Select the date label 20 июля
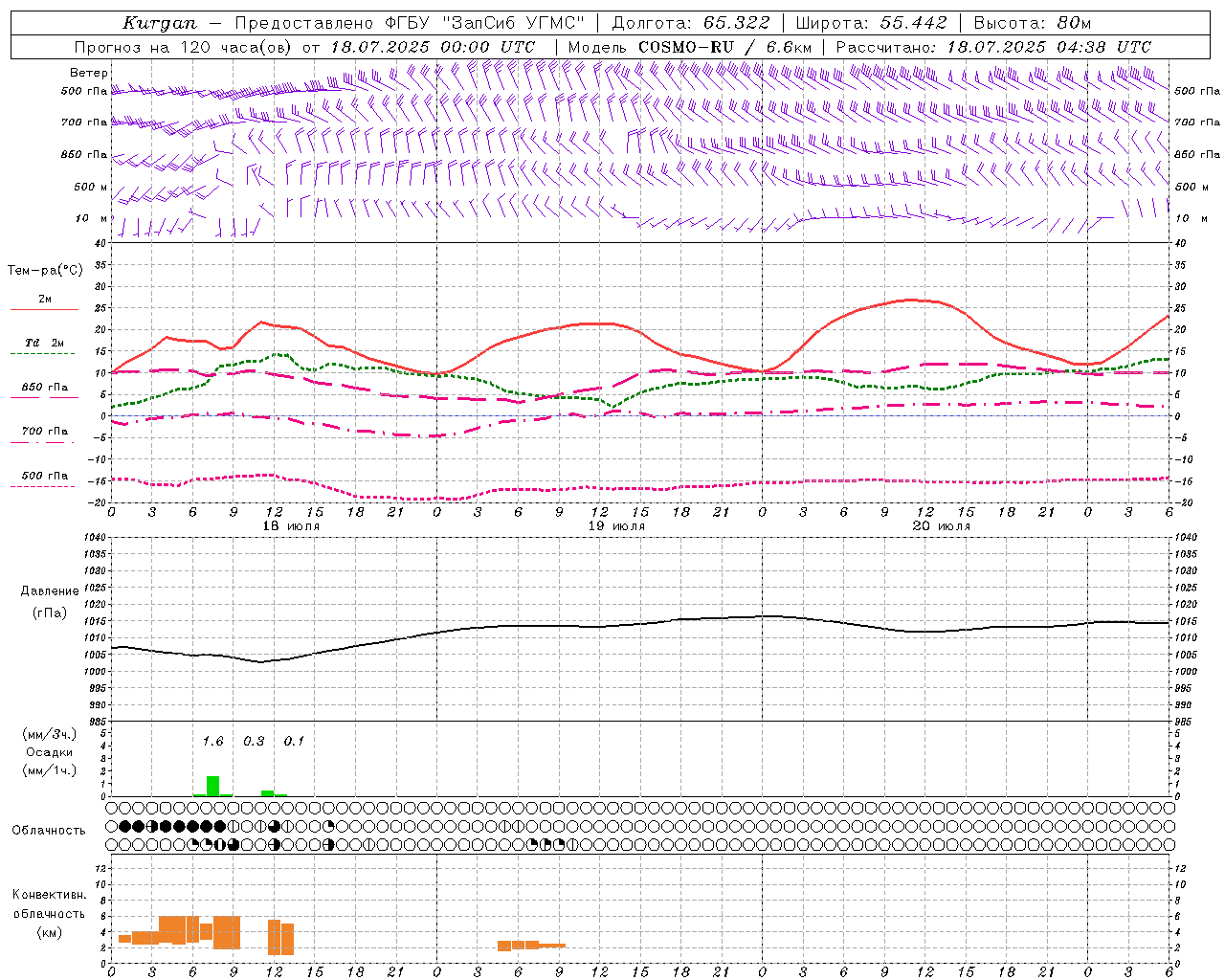The height and width of the screenshot is (980, 1225). 942,526
